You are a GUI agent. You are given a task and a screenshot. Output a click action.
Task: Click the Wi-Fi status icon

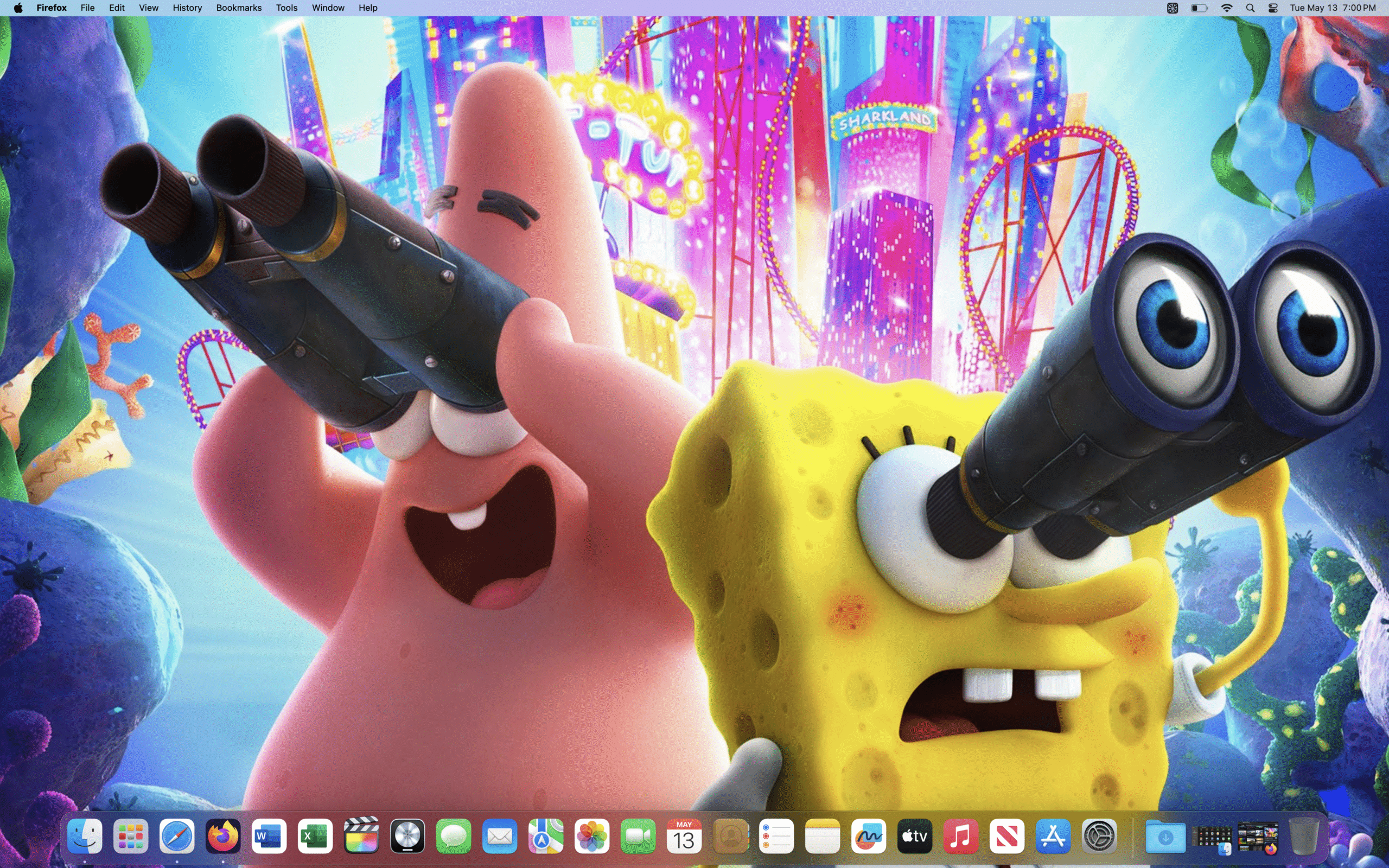[x=1227, y=8]
